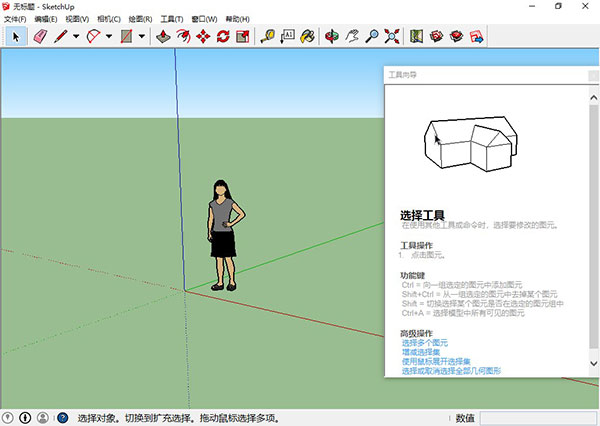Image resolution: width=600 pixels, height=426 pixels.
Task: Open the 编辑(E) menu
Action: pos(46,19)
